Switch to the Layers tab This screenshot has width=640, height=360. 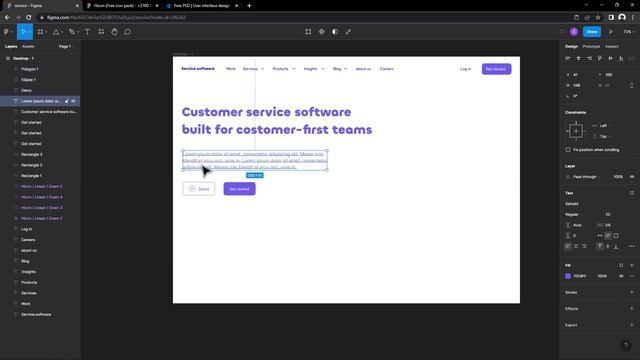11,47
